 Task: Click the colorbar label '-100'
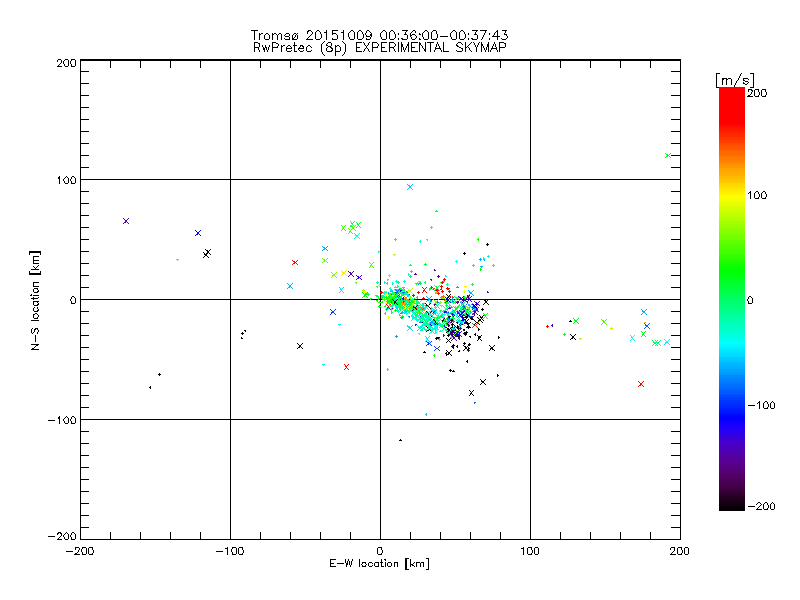pyautogui.click(x=761, y=405)
